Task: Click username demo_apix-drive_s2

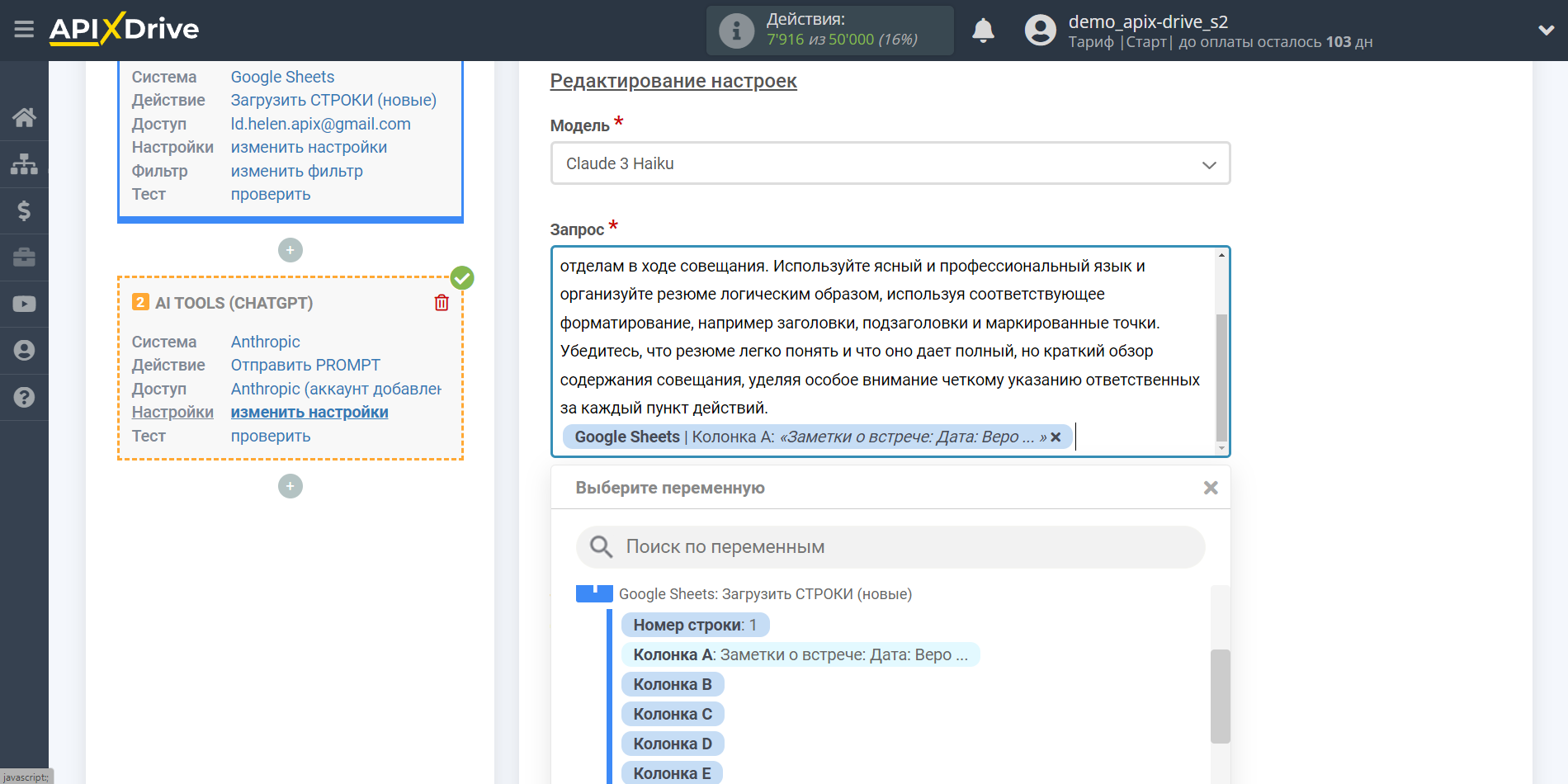Action: click(x=1148, y=21)
